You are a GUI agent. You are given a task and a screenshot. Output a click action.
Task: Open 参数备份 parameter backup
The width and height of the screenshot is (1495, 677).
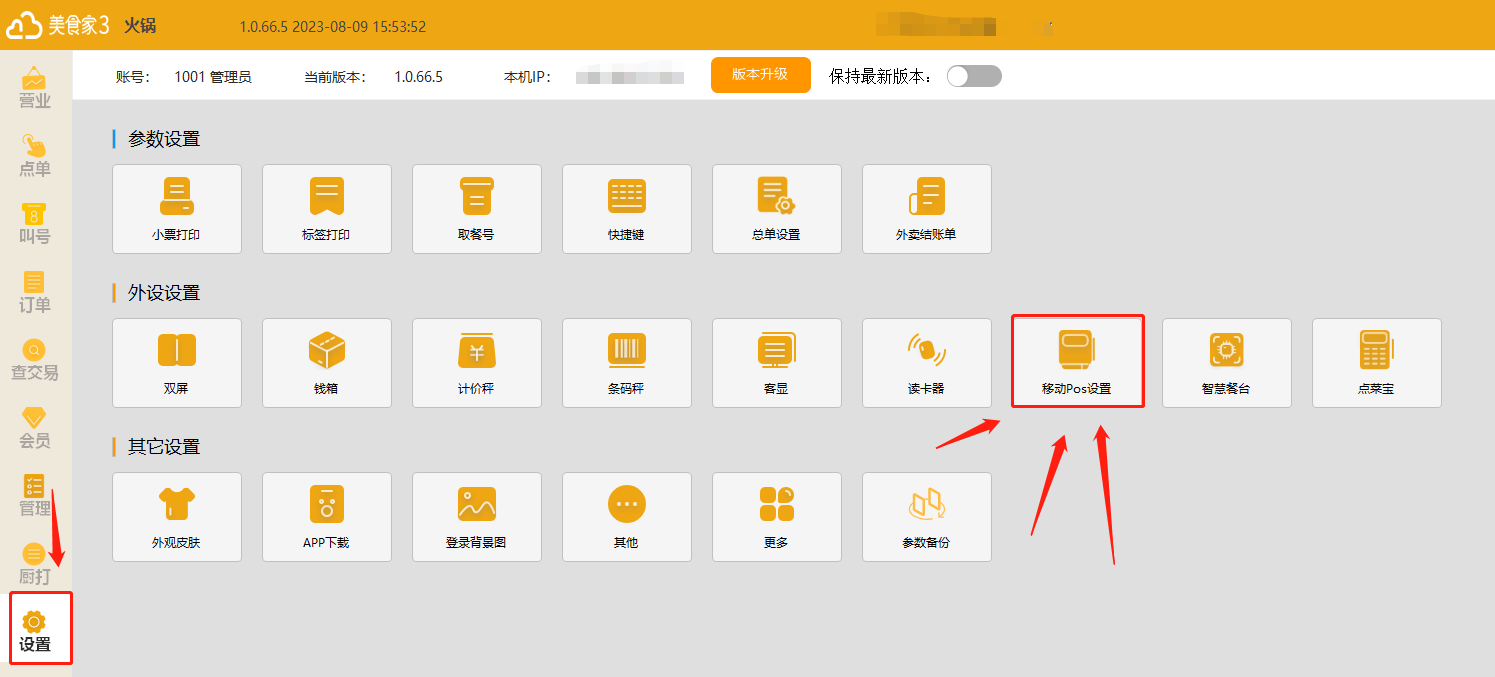click(x=927, y=517)
